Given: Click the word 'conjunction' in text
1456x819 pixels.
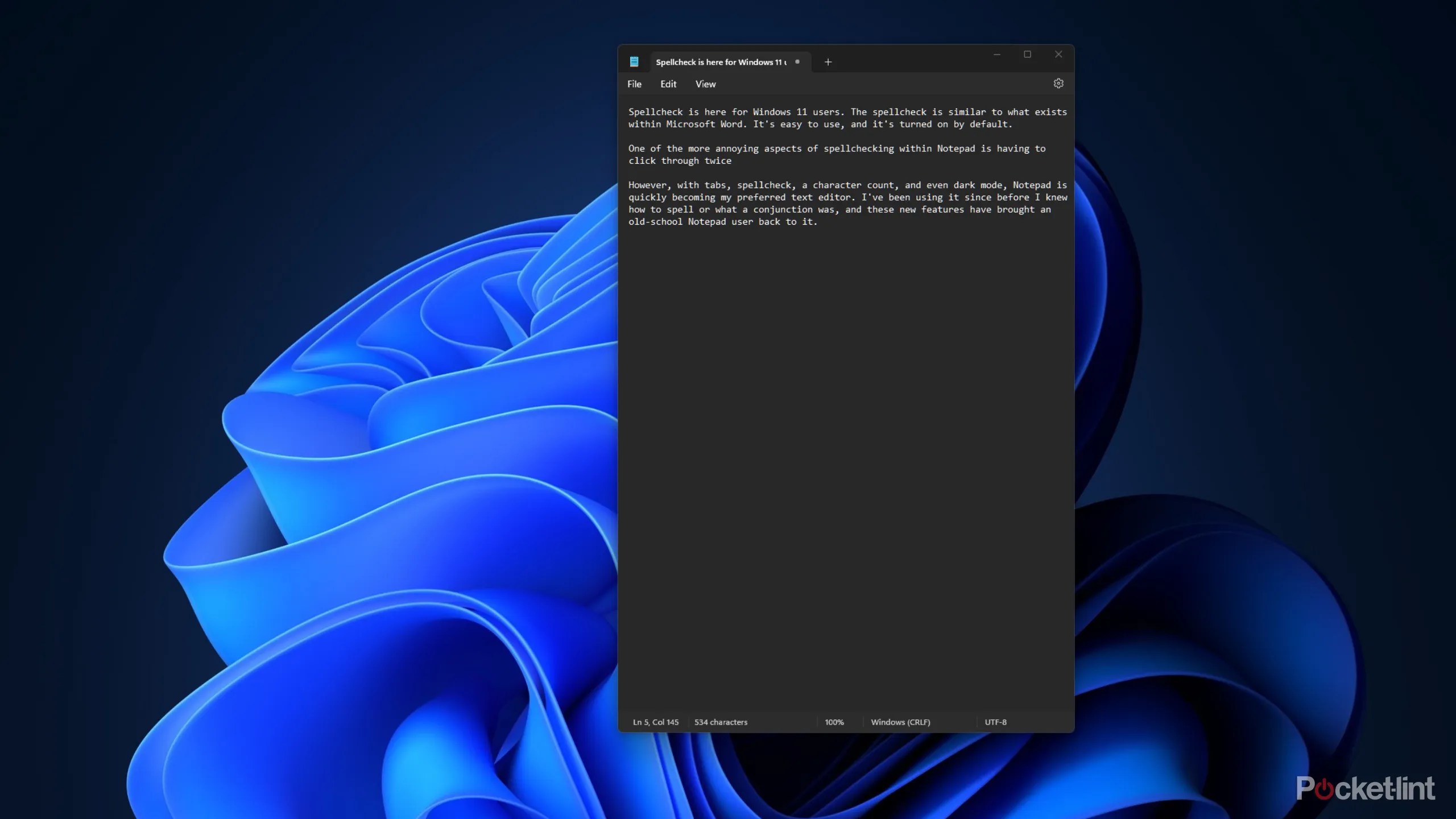Looking at the screenshot, I should 783,210.
